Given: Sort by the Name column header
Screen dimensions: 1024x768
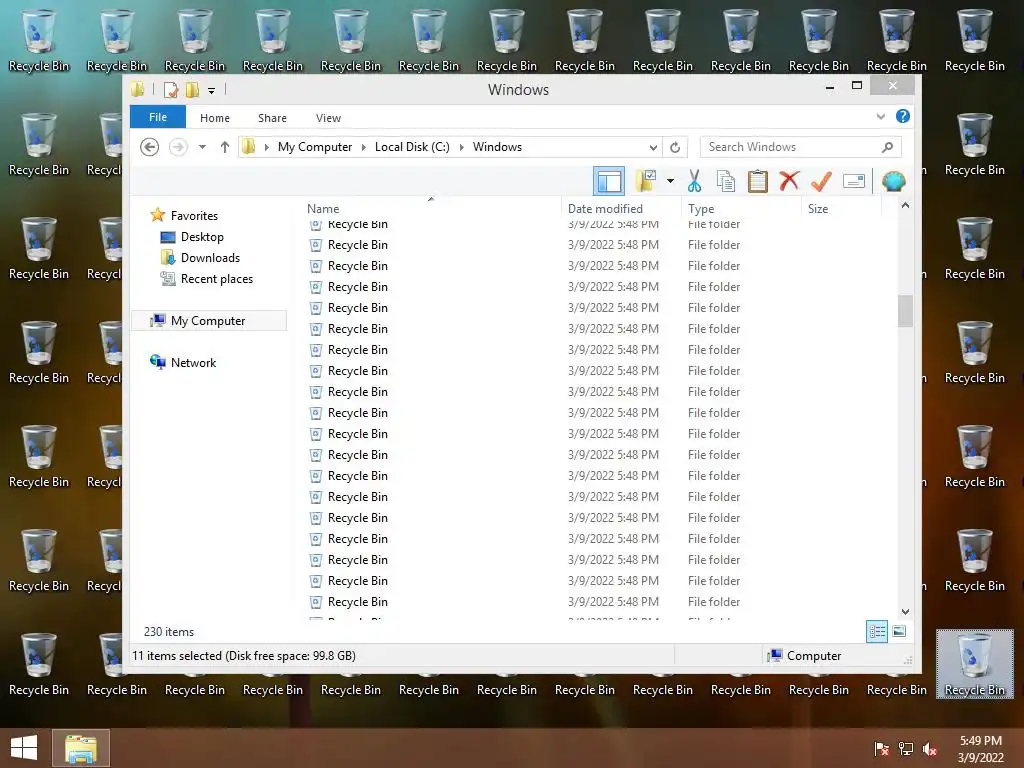Looking at the screenshot, I should 431,208.
